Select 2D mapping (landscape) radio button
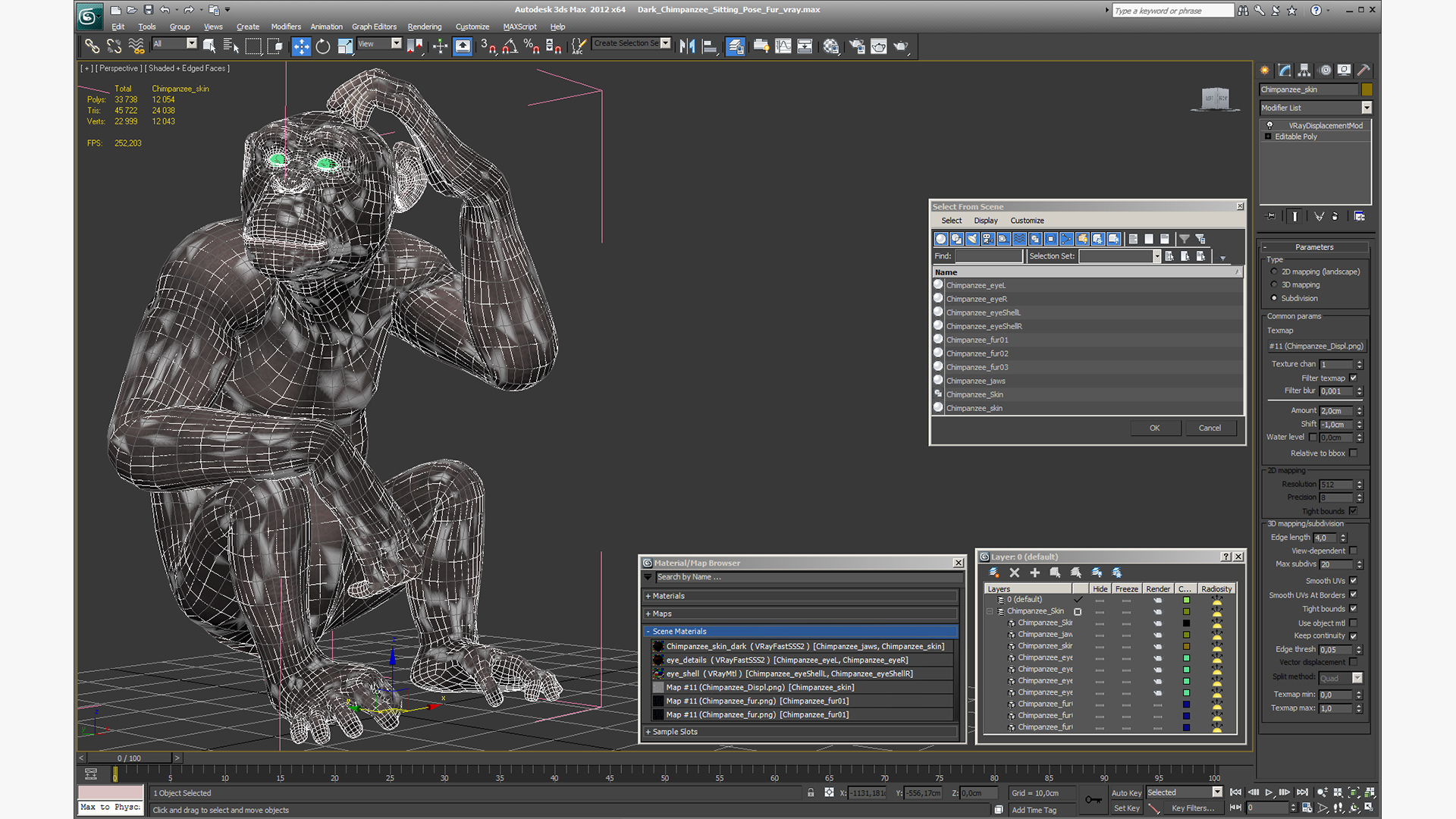This screenshot has width=1456, height=819. click(1274, 271)
